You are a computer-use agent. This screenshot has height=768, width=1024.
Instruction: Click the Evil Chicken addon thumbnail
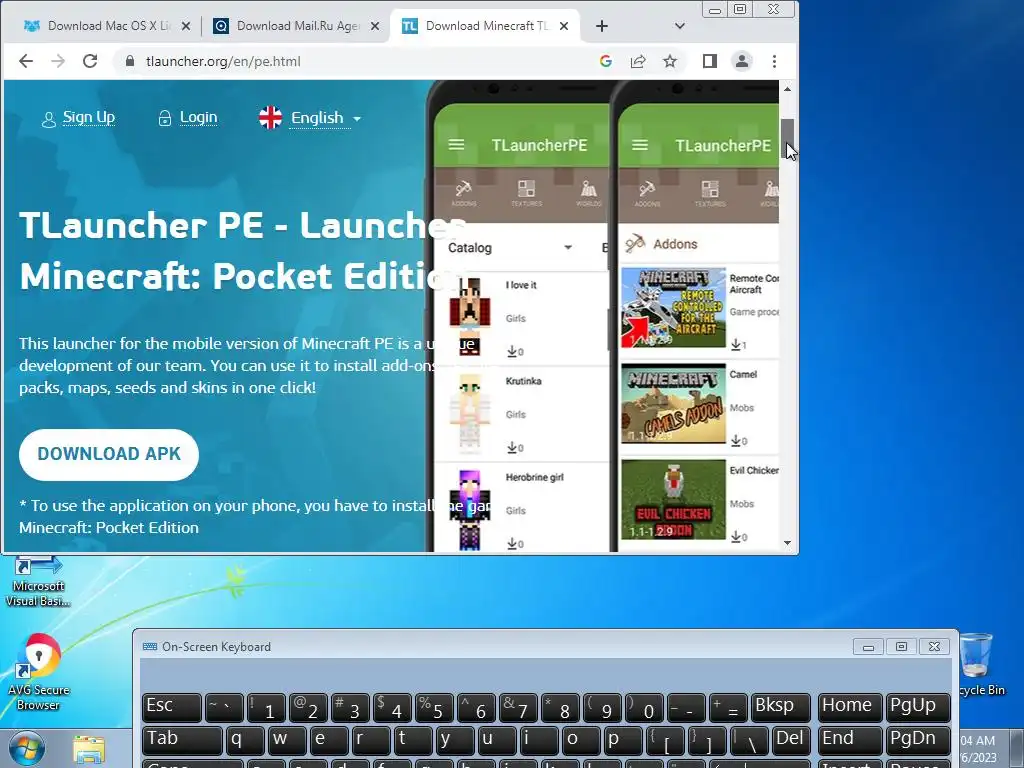(x=673, y=500)
